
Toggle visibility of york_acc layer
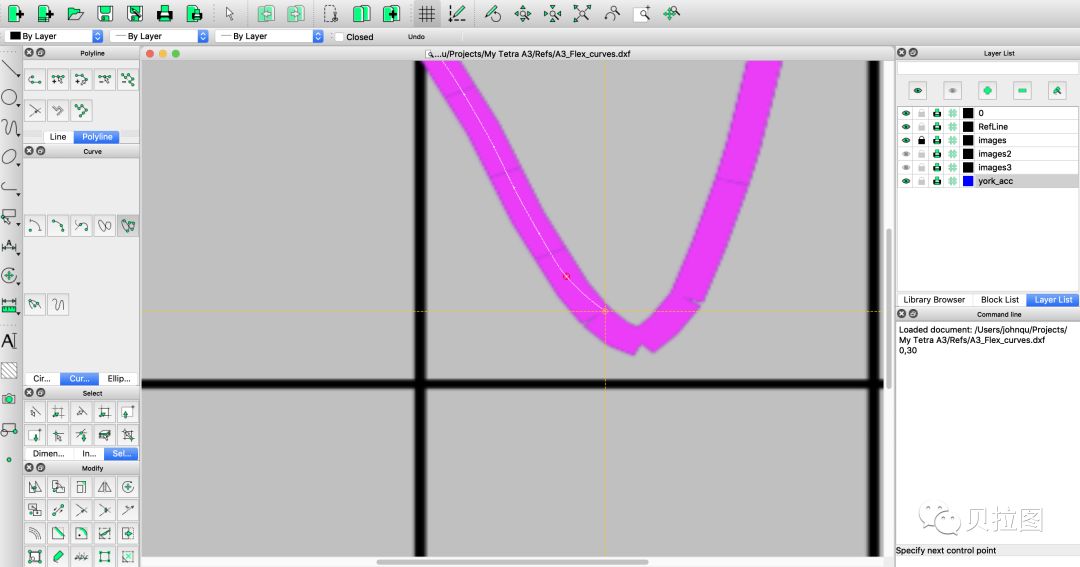coord(906,181)
